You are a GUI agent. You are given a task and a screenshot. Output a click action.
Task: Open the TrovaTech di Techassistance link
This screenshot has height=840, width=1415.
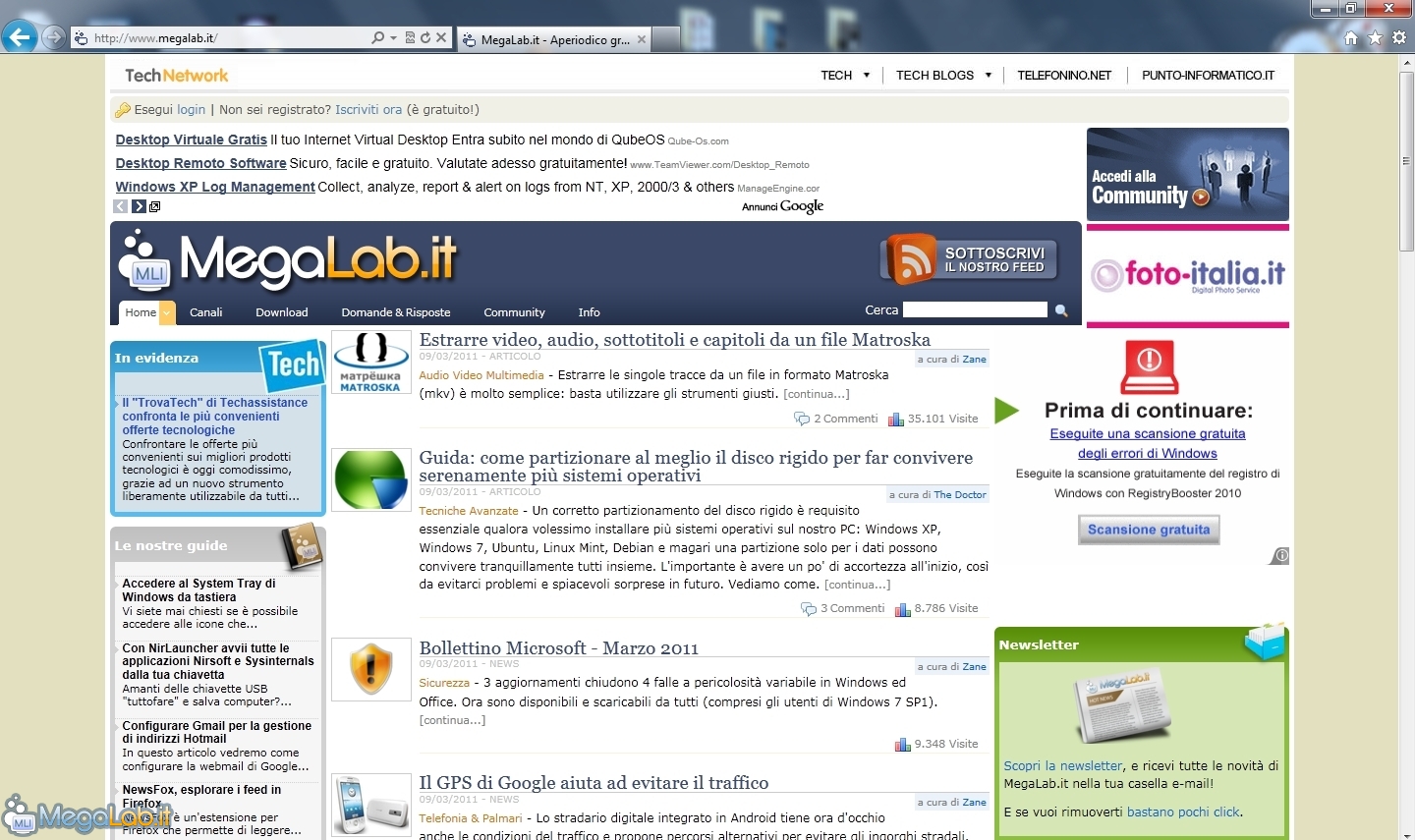pyautogui.click(x=215, y=417)
